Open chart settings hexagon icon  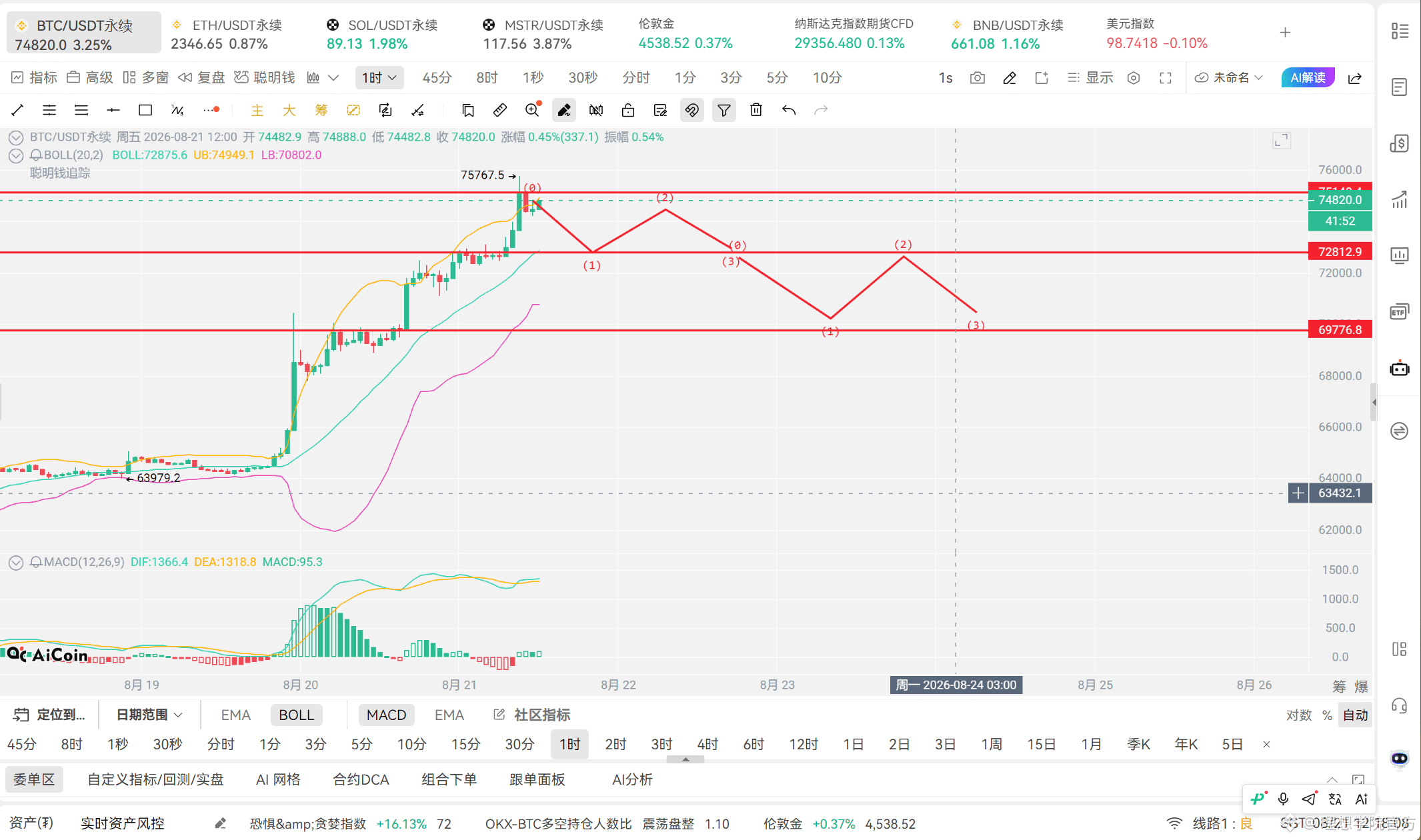tap(1134, 78)
